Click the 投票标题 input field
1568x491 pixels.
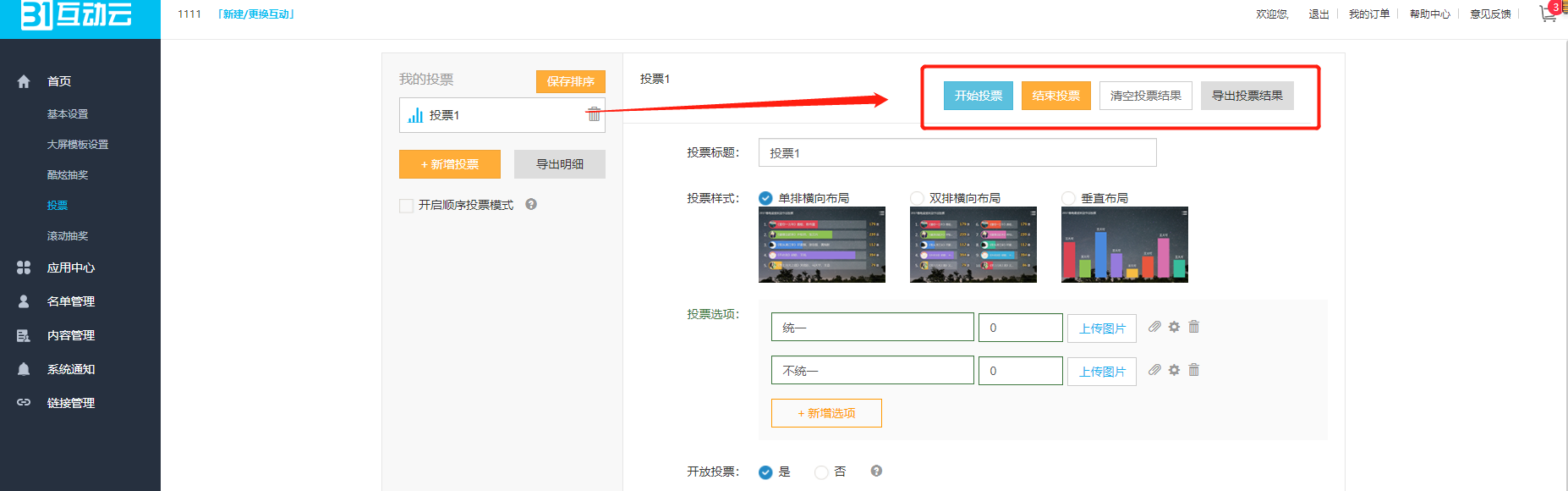tap(957, 153)
